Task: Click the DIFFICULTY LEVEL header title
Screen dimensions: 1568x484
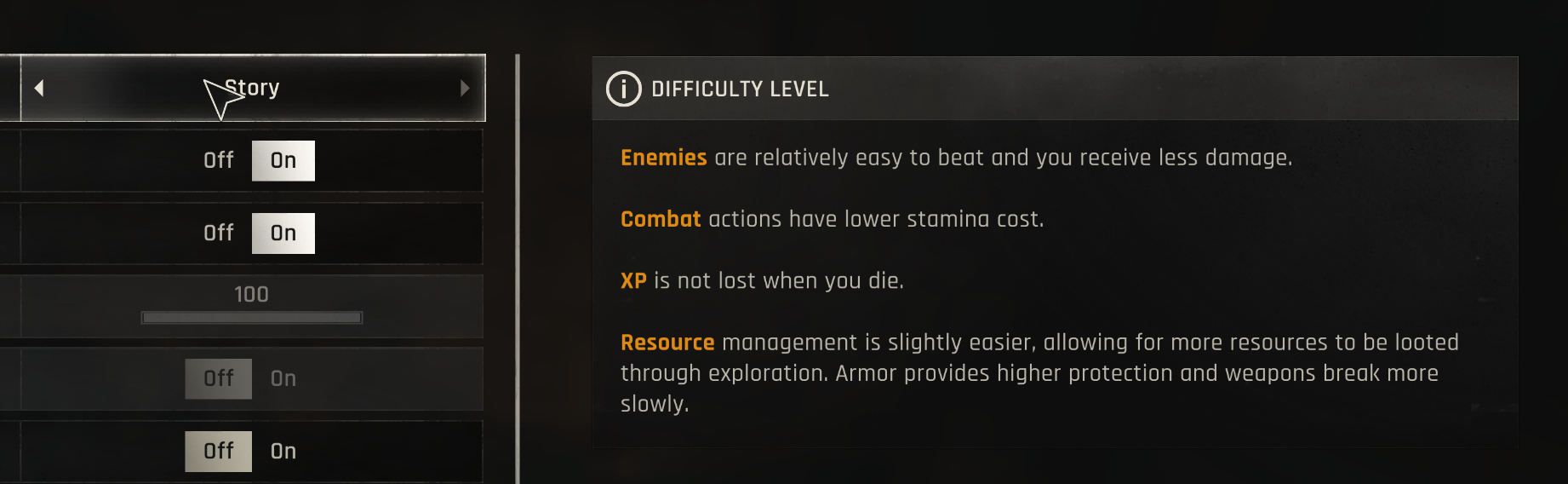Action: (740, 89)
